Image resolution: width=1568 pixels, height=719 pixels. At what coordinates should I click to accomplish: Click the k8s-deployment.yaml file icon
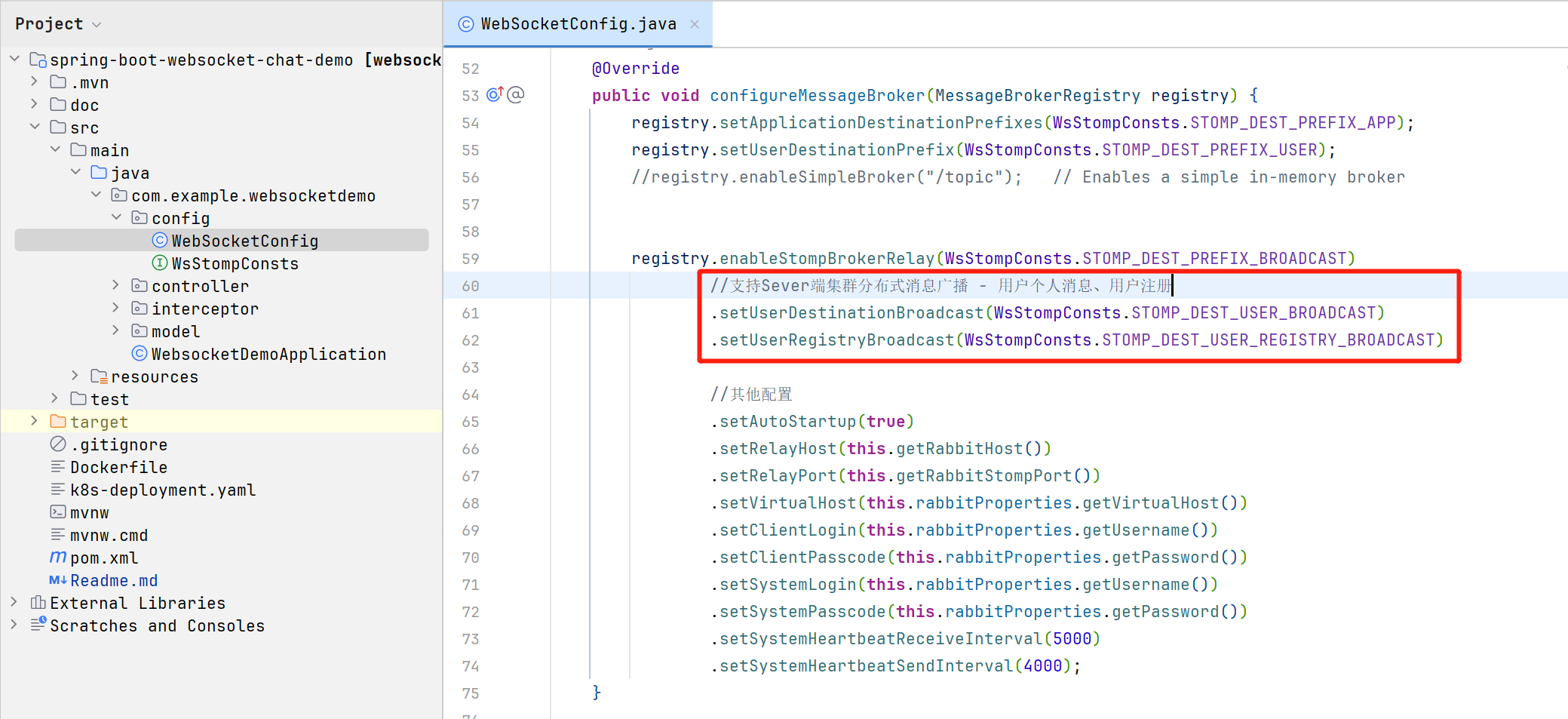click(x=58, y=489)
